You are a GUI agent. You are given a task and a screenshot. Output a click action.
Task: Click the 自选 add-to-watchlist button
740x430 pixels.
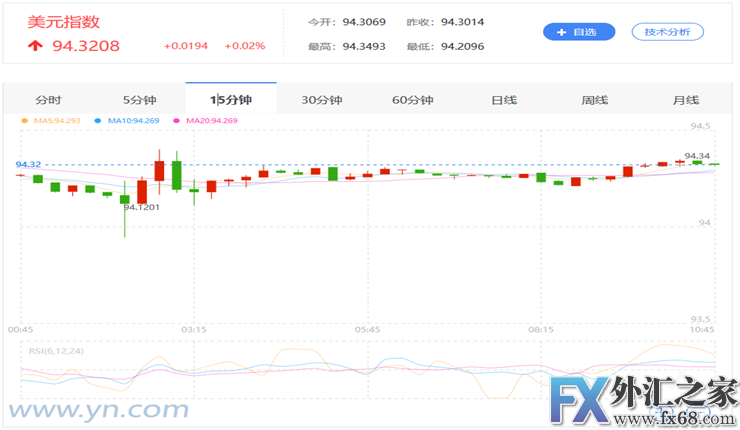point(579,32)
